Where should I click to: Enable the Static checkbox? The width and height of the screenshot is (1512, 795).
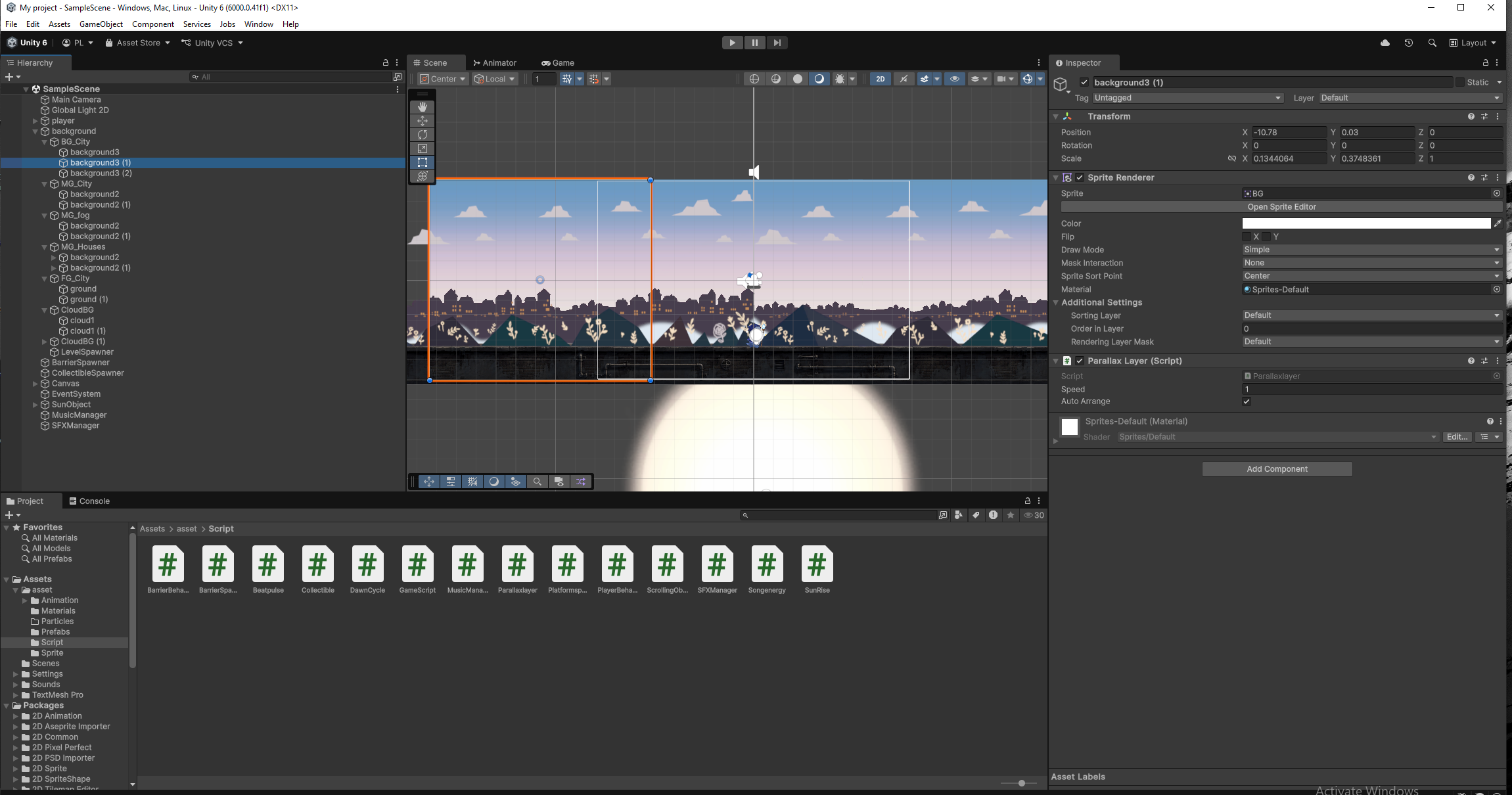coord(1460,82)
